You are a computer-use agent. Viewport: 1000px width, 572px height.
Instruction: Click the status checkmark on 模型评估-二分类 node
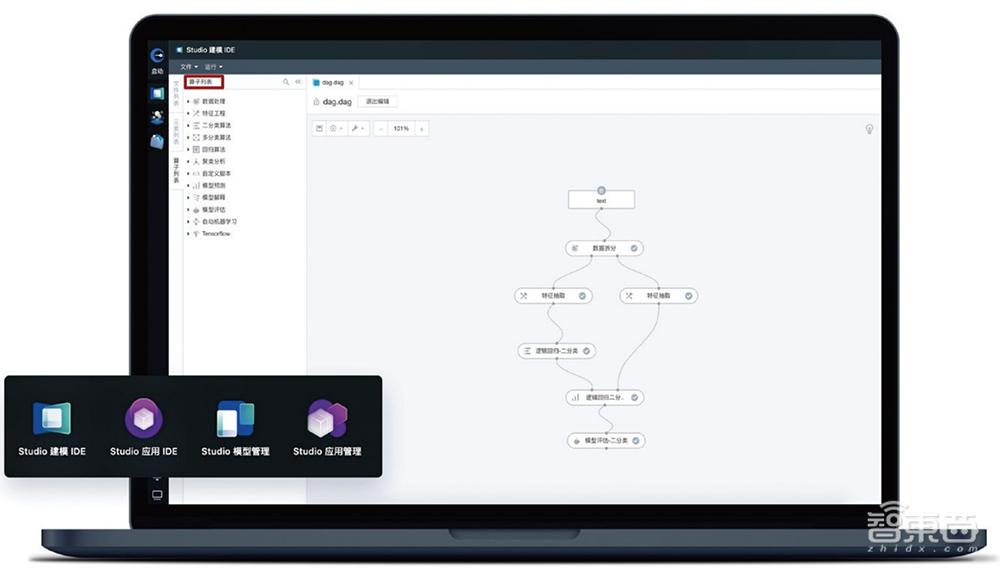point(636,440)
